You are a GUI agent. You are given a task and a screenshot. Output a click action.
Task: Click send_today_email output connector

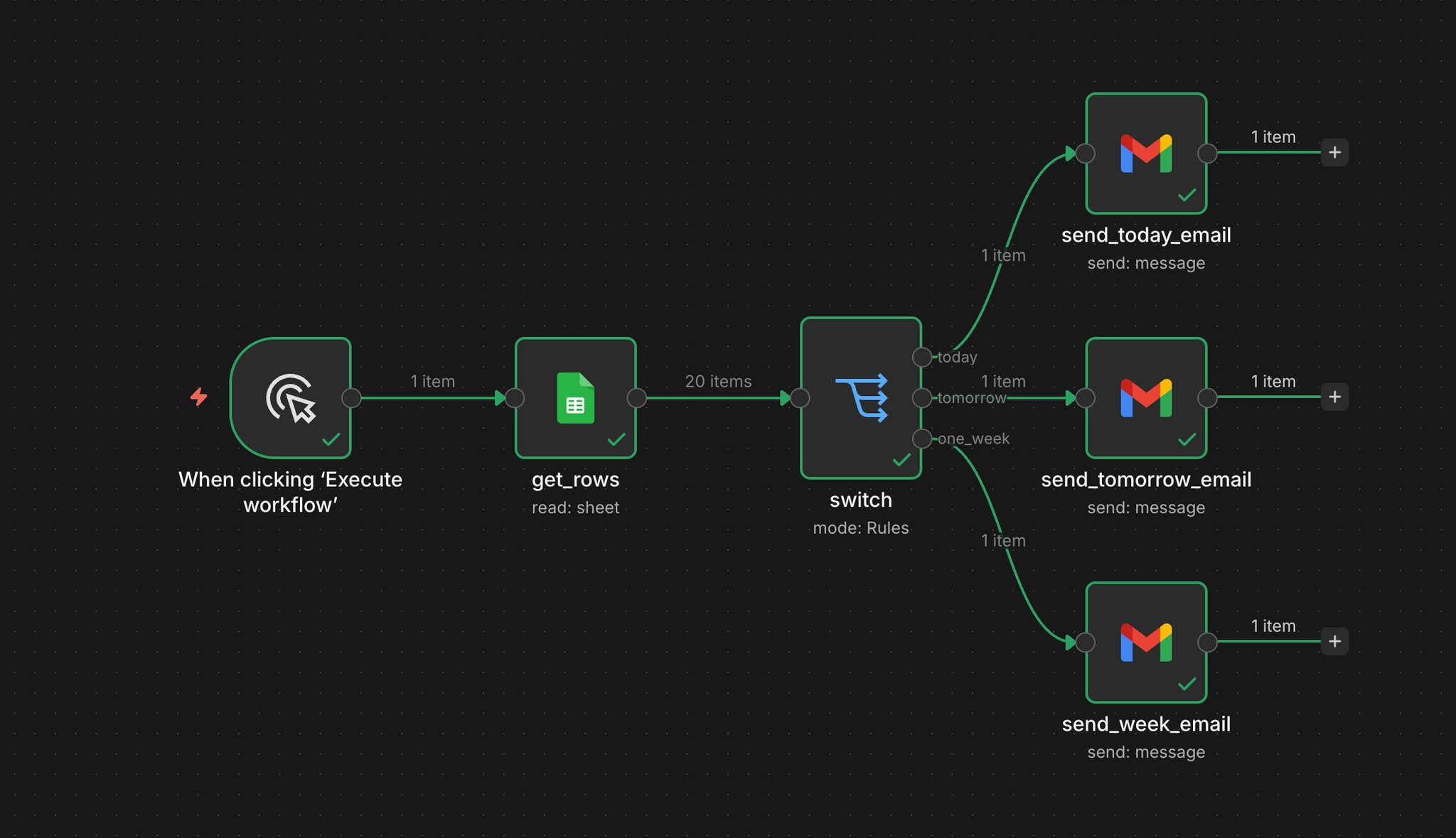[x=1207, y=154]
